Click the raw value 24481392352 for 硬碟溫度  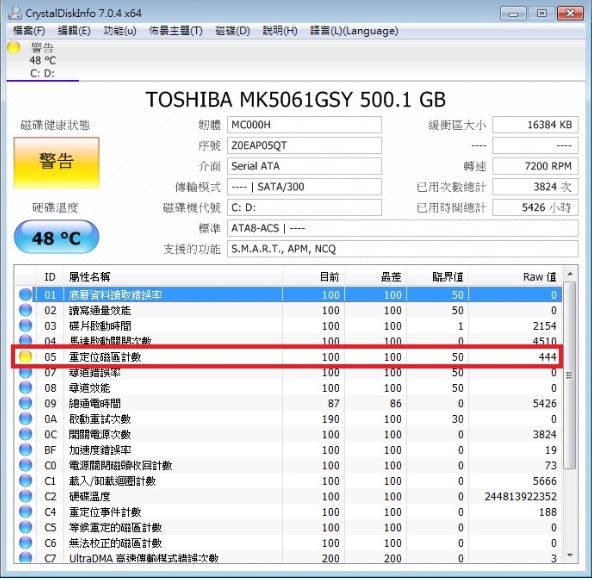520,496
